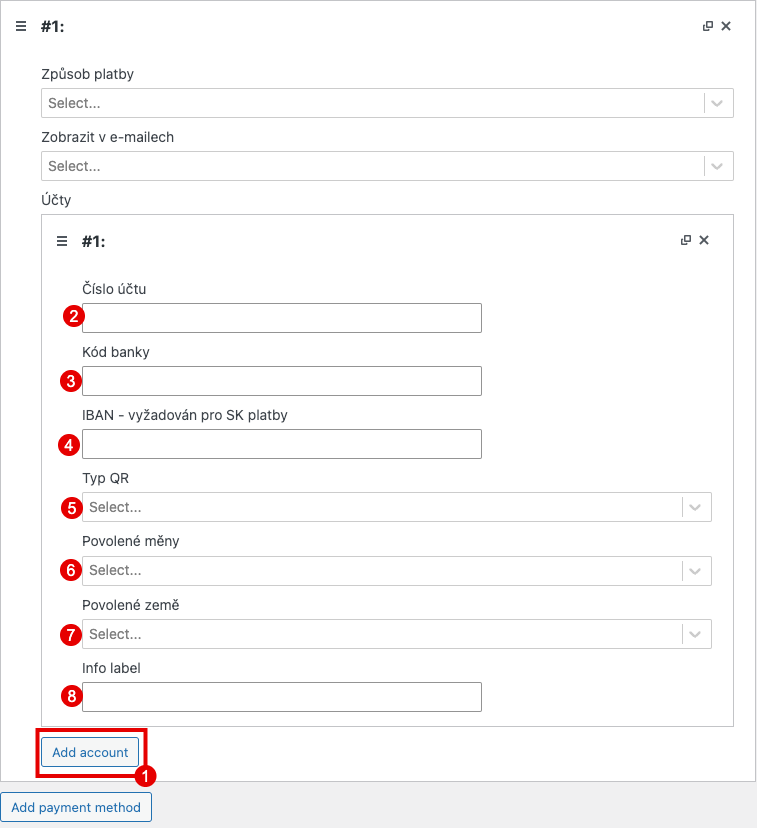The height and width of the screenshot is (828, 757).
Task: Select the IBAN text field
Action: (282, 444)
